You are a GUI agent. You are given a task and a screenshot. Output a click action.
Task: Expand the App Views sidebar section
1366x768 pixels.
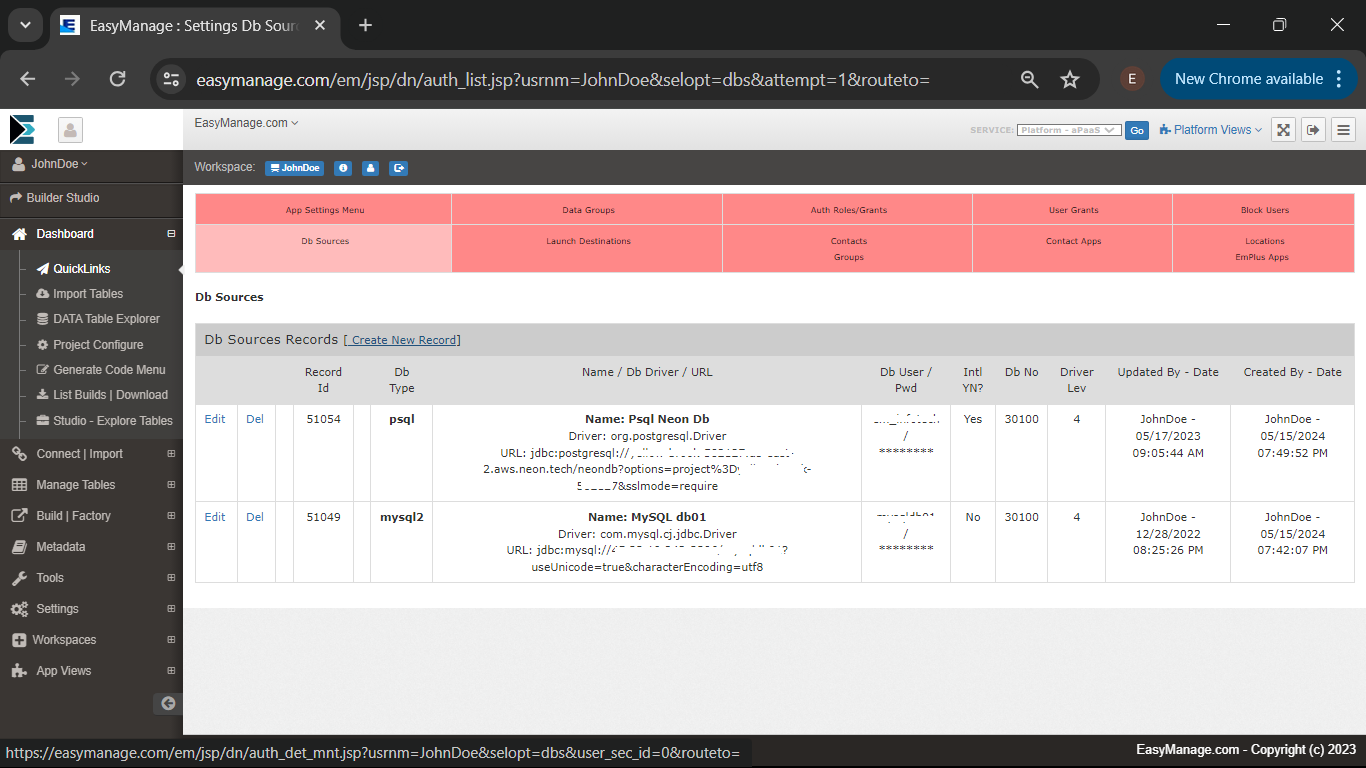pyautogui.click(x=171, y=671)
